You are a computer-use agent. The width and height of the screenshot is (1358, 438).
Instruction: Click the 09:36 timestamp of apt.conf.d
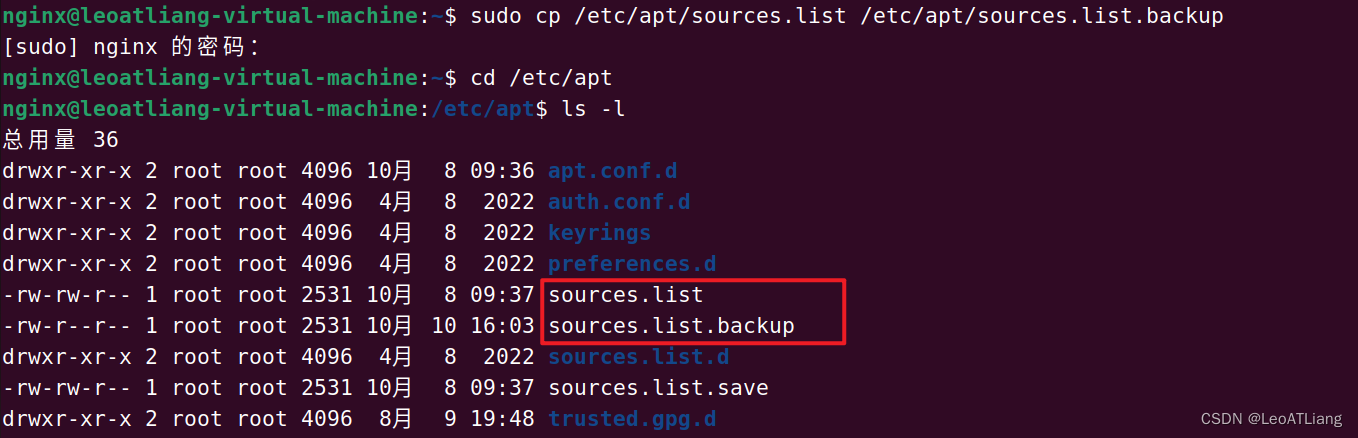[x=502, y=171]
